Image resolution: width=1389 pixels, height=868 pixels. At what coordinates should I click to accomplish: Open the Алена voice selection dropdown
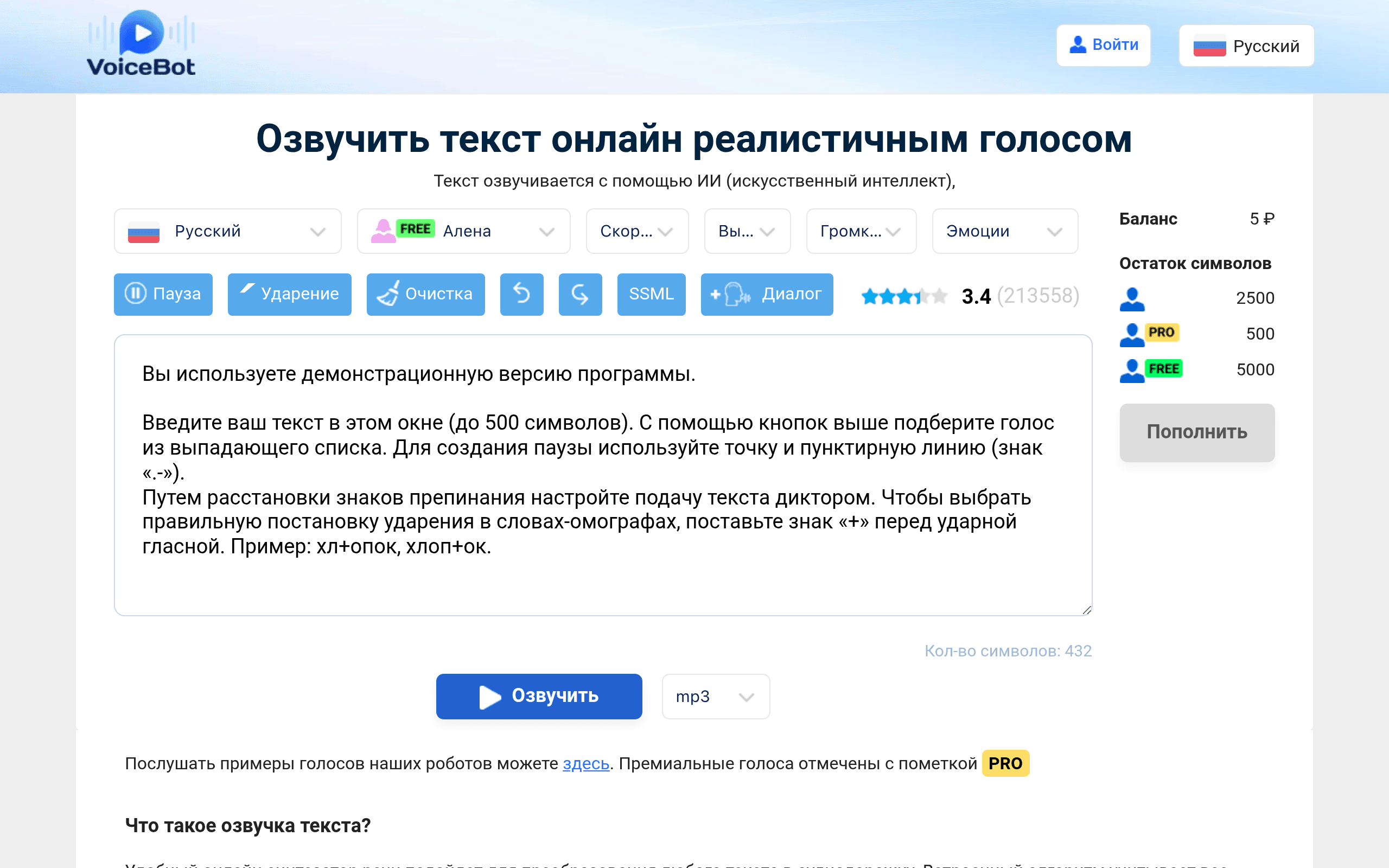pyautogui.click(x=463, y=231)
